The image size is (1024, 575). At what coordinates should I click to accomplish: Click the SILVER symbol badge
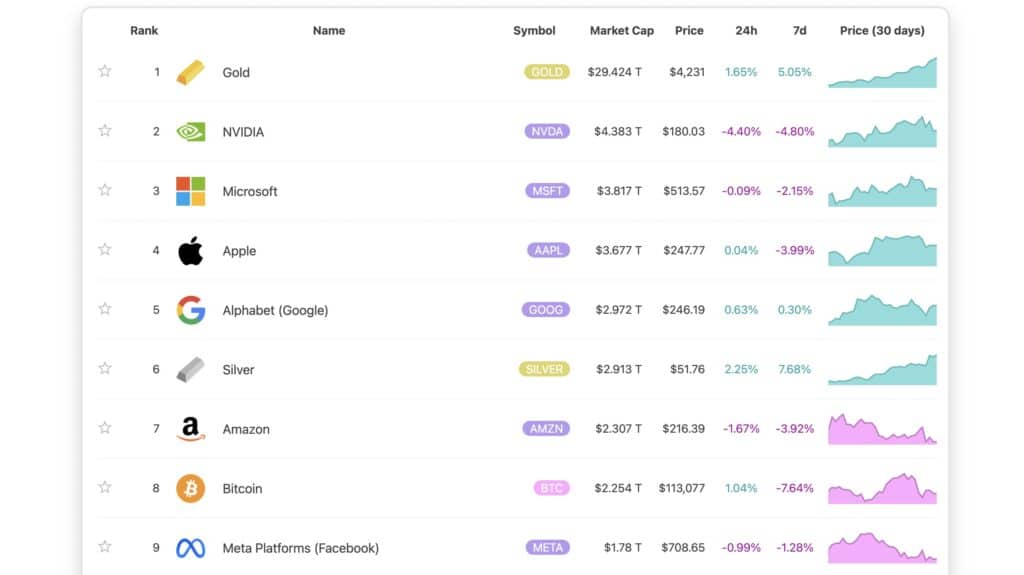(544, 369)
